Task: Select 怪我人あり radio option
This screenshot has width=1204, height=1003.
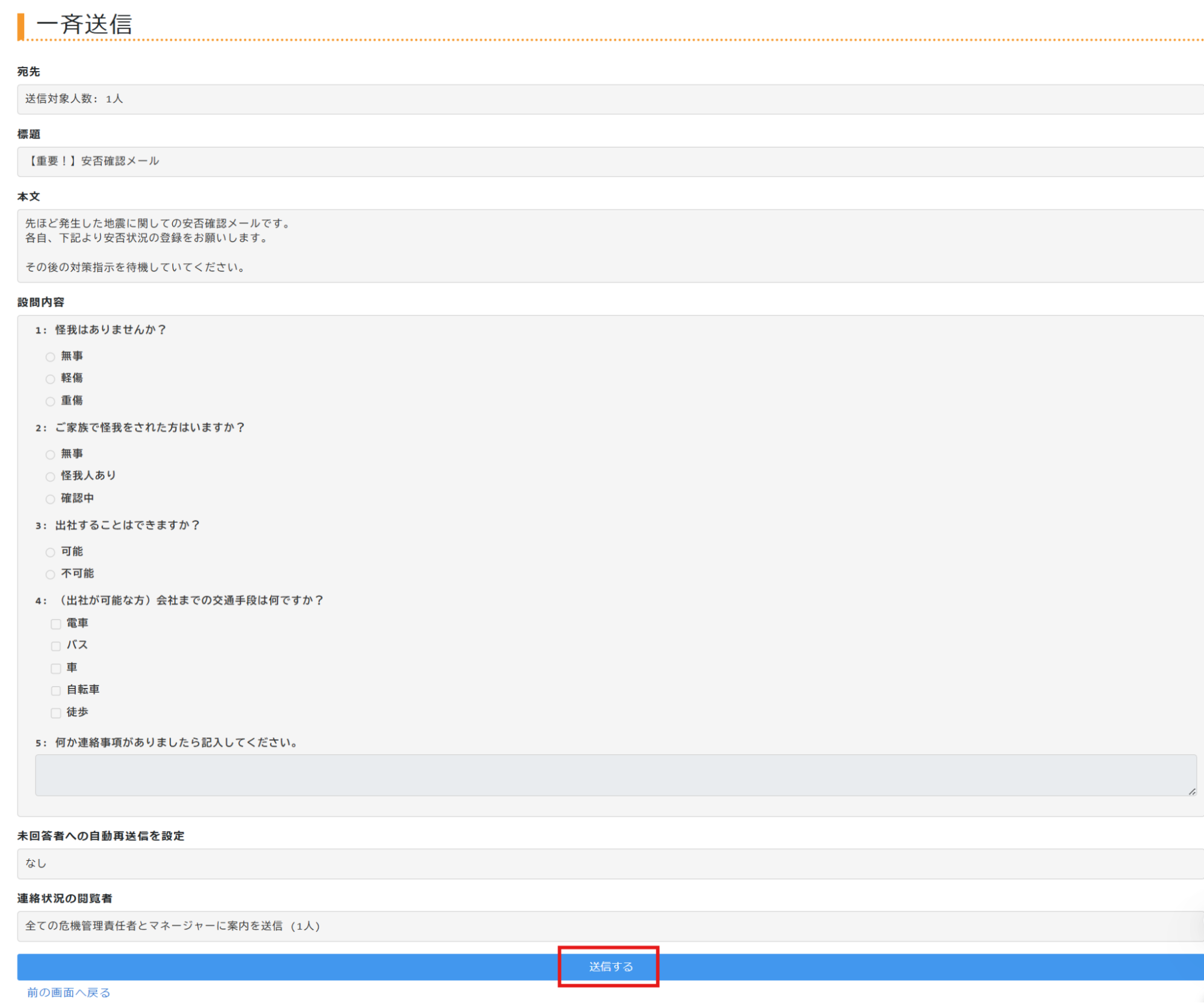Action: 51,477
